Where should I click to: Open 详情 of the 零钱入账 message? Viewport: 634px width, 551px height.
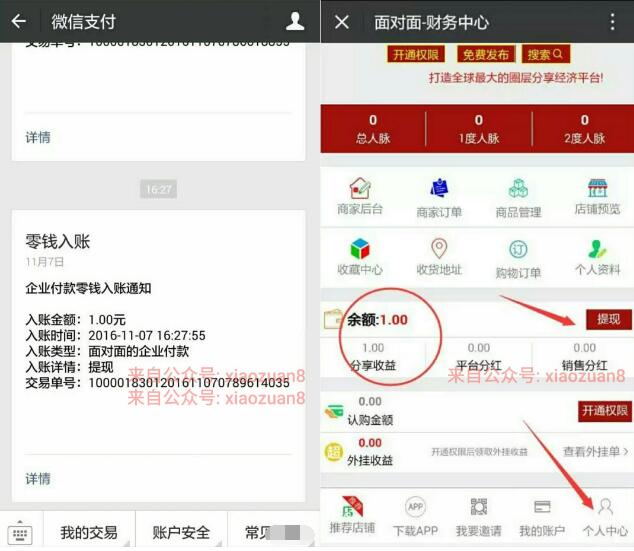pos(38,479)
